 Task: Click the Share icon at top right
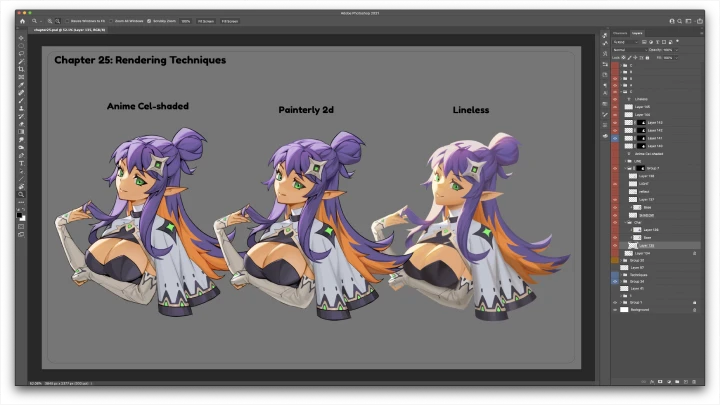[699, 21]
